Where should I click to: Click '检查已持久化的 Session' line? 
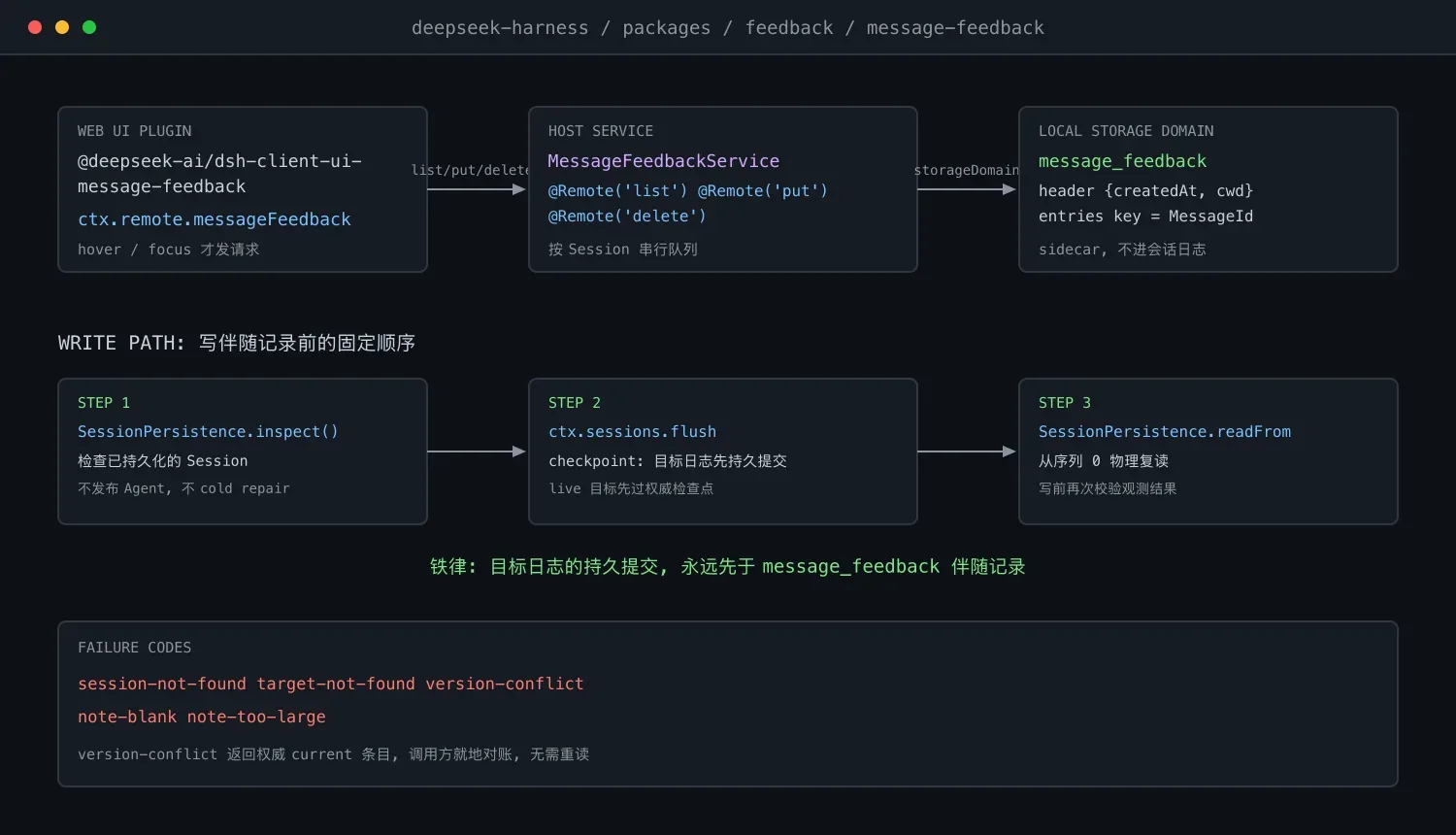point(163,461)
